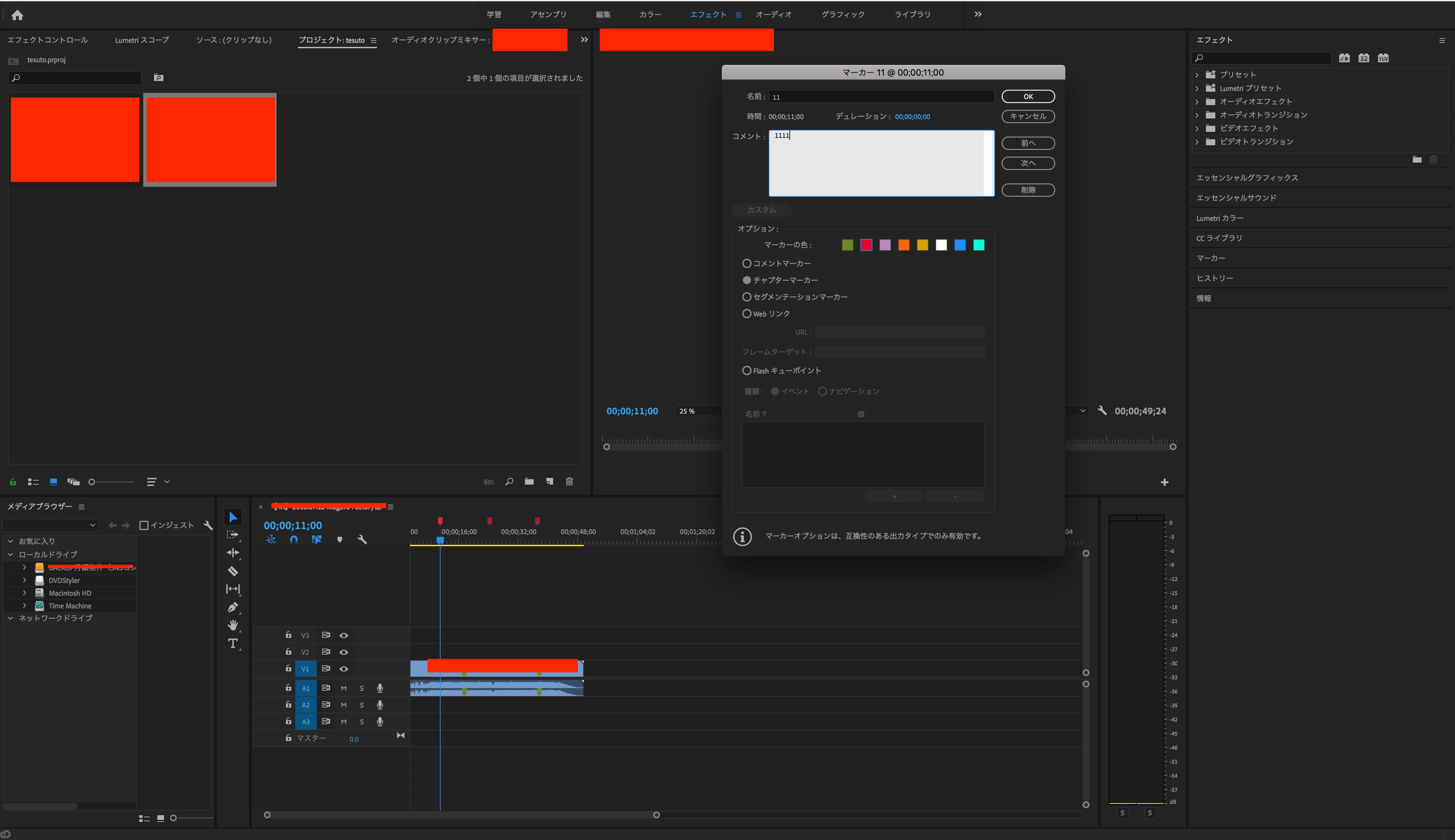Click the Home icon
This screenshot has height=840, width=1455.
pyautogui.click(x=17, y=15)
